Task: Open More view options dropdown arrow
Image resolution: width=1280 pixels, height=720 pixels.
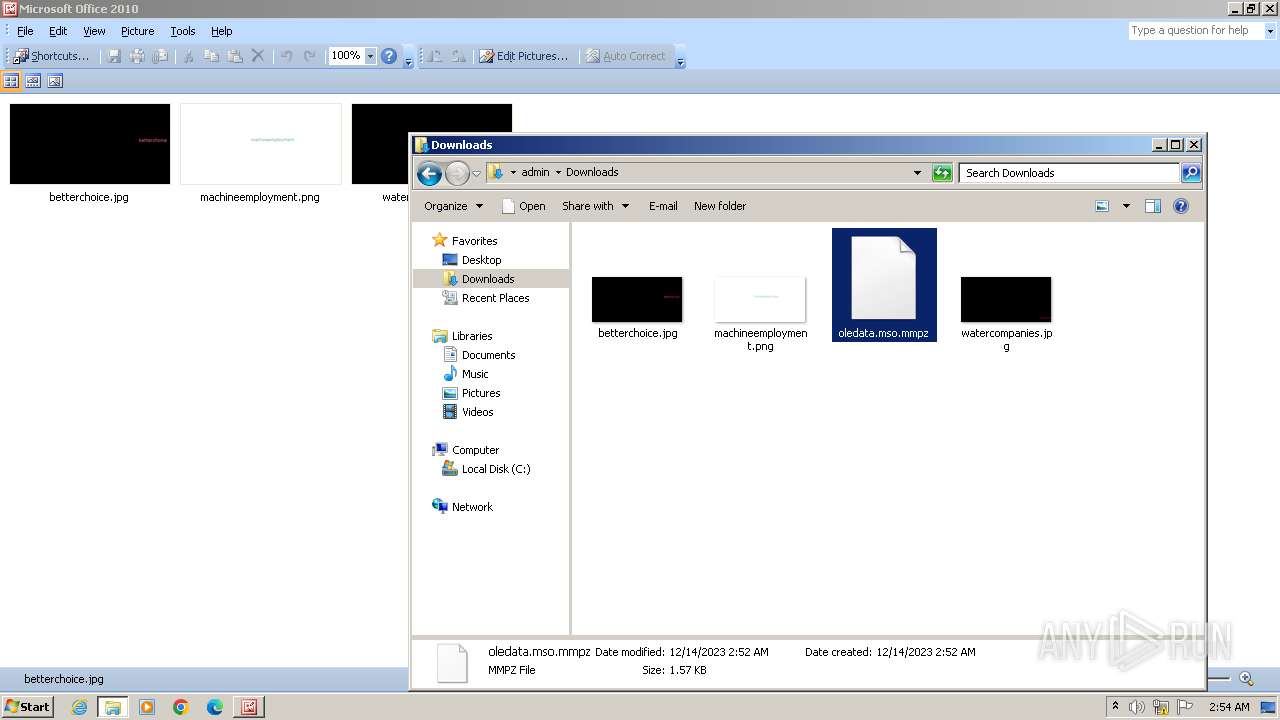Action: pos(1126,206)
